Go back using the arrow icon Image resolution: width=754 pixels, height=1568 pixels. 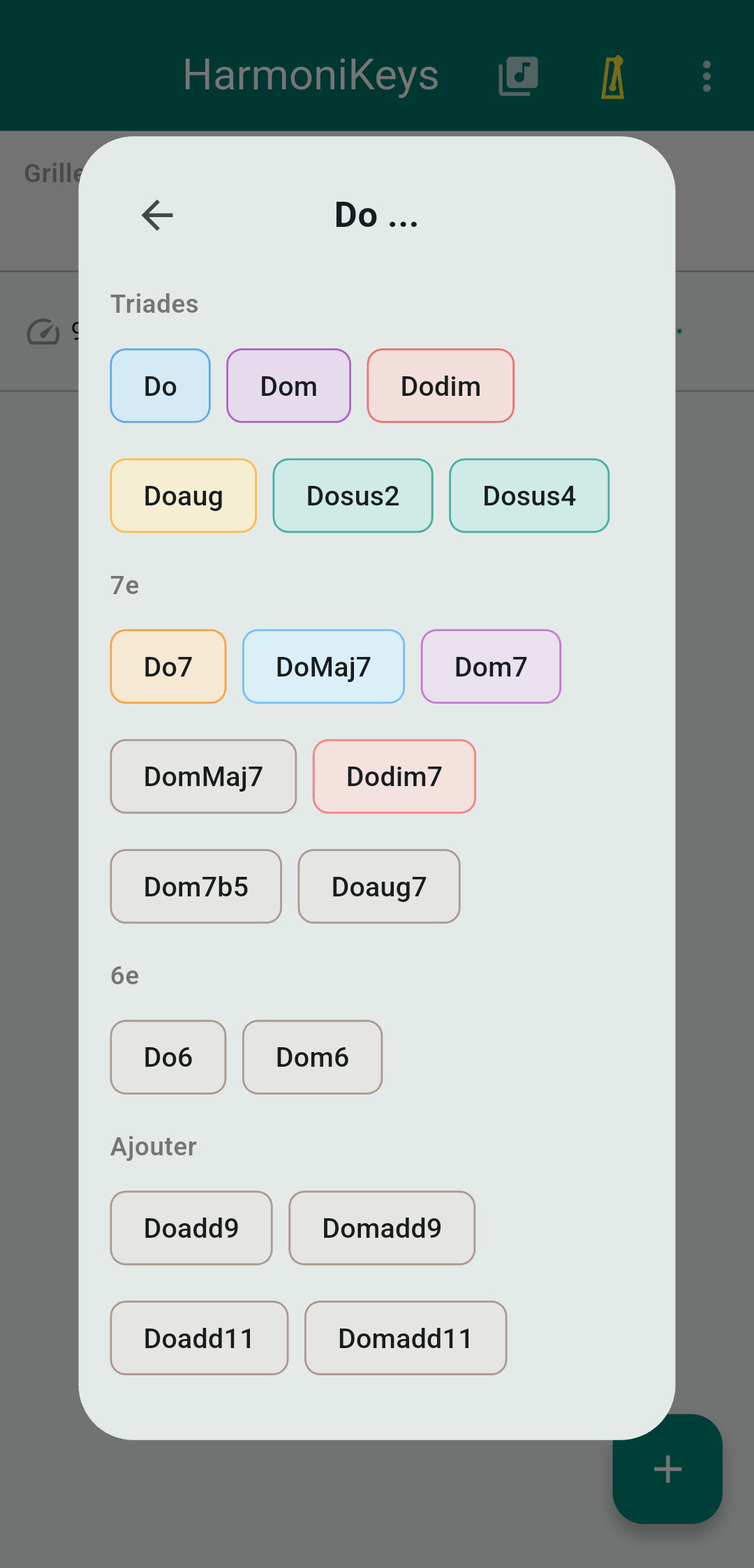[x=157, y=215]
